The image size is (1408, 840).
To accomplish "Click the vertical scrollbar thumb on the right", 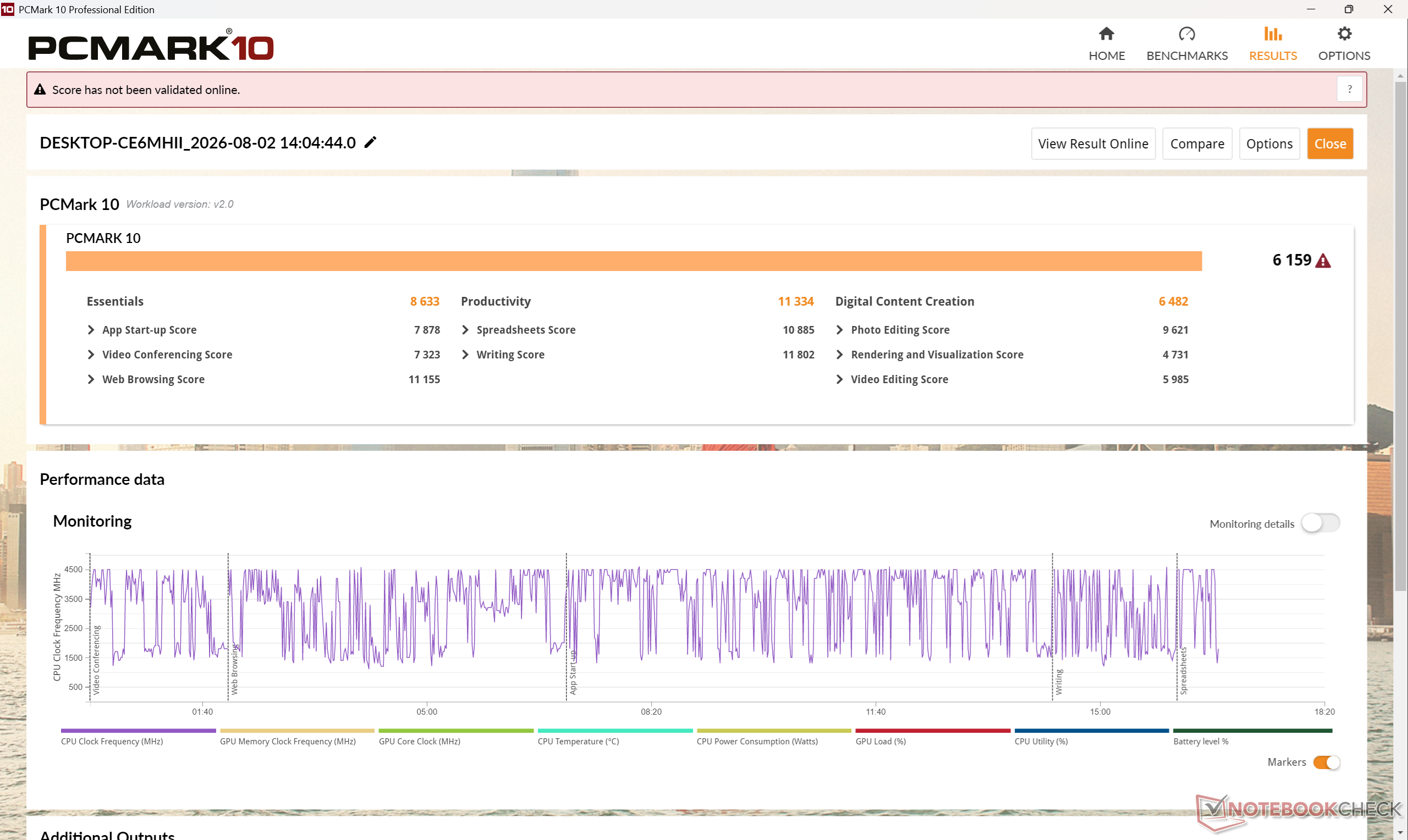I will [1401, 337].
